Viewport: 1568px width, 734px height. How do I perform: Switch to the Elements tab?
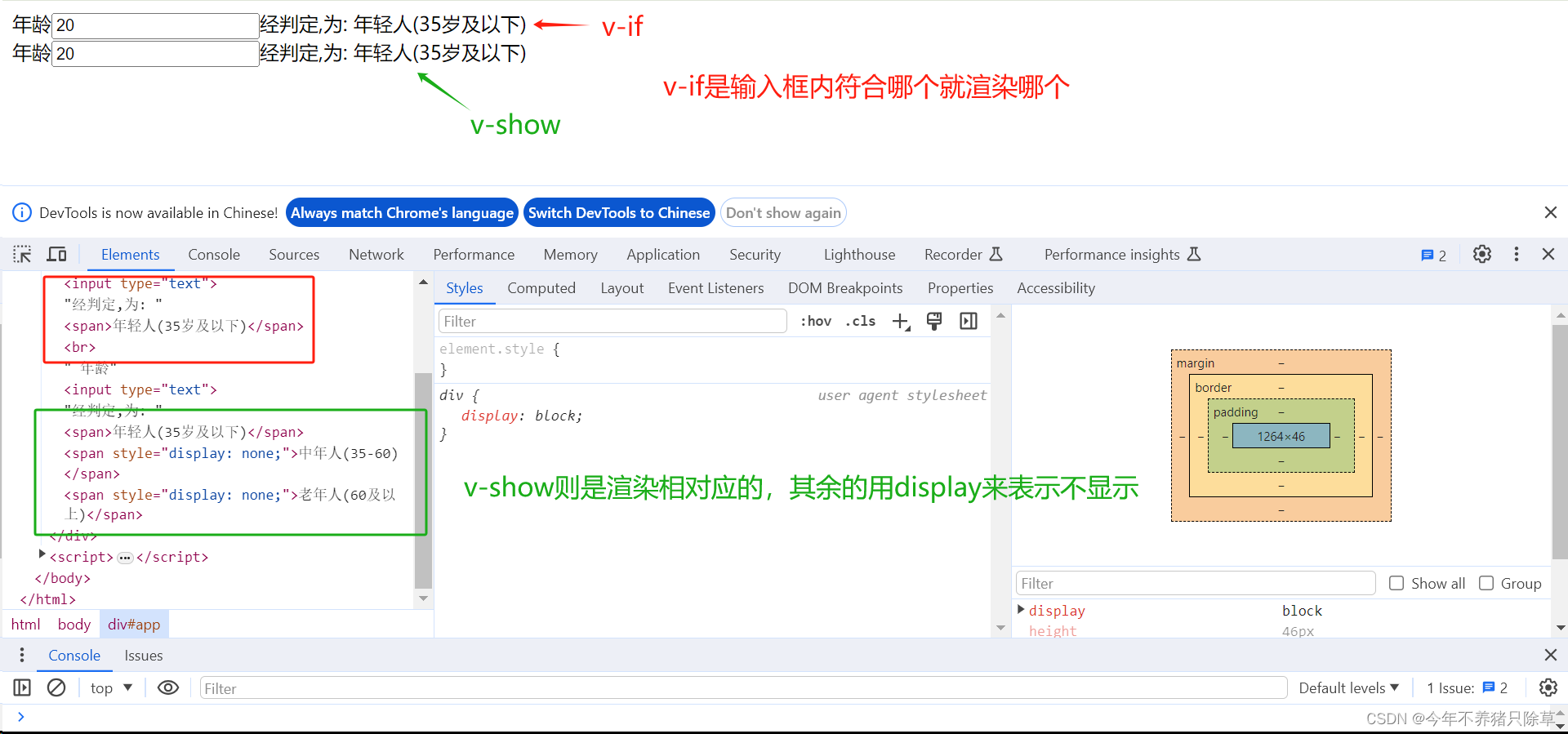(x=131, y=255)
